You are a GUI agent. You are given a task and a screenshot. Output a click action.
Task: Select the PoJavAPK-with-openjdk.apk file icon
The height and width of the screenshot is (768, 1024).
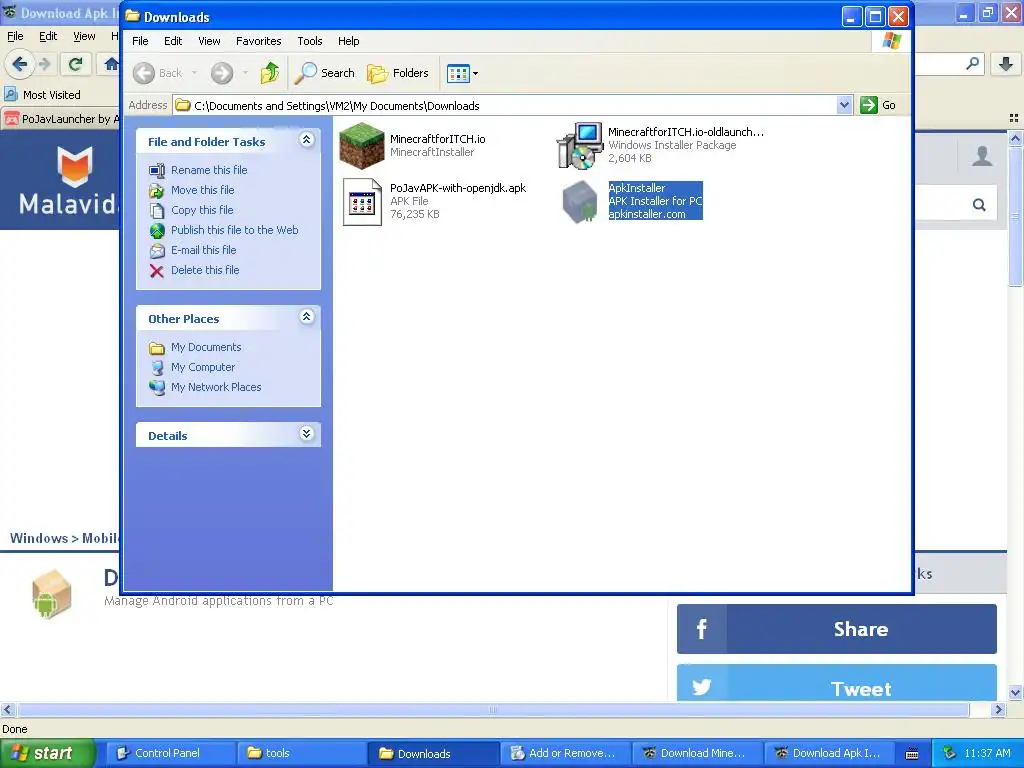pos(362,202)
